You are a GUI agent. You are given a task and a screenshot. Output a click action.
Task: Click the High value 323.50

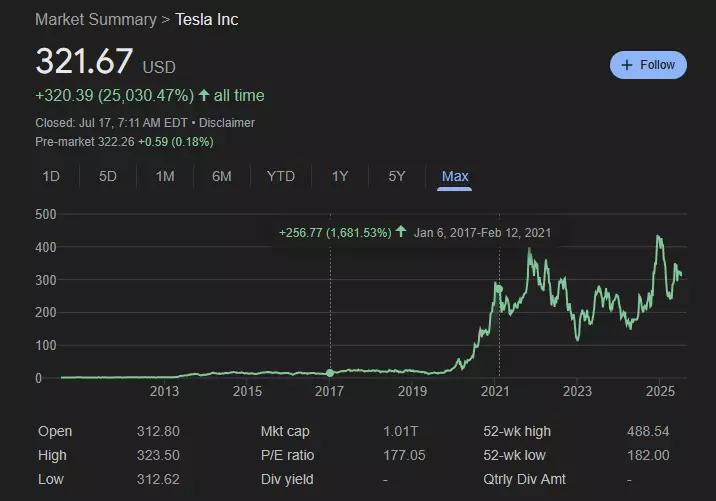158,455
